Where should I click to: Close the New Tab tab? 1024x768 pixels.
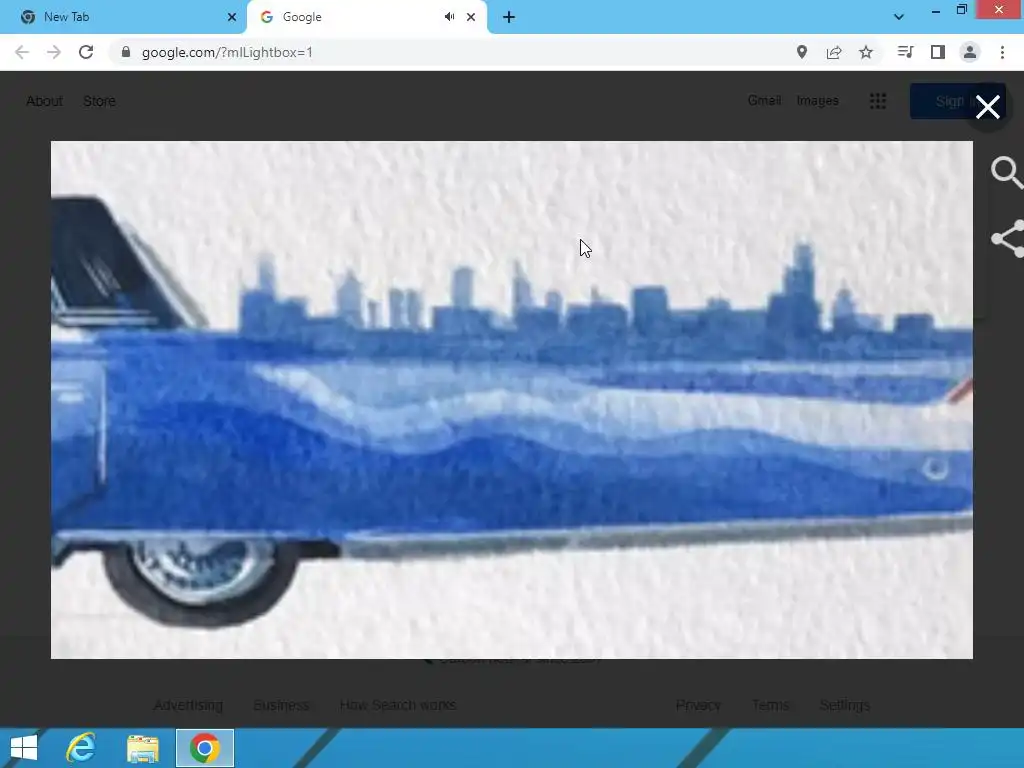tap(232, 17)
